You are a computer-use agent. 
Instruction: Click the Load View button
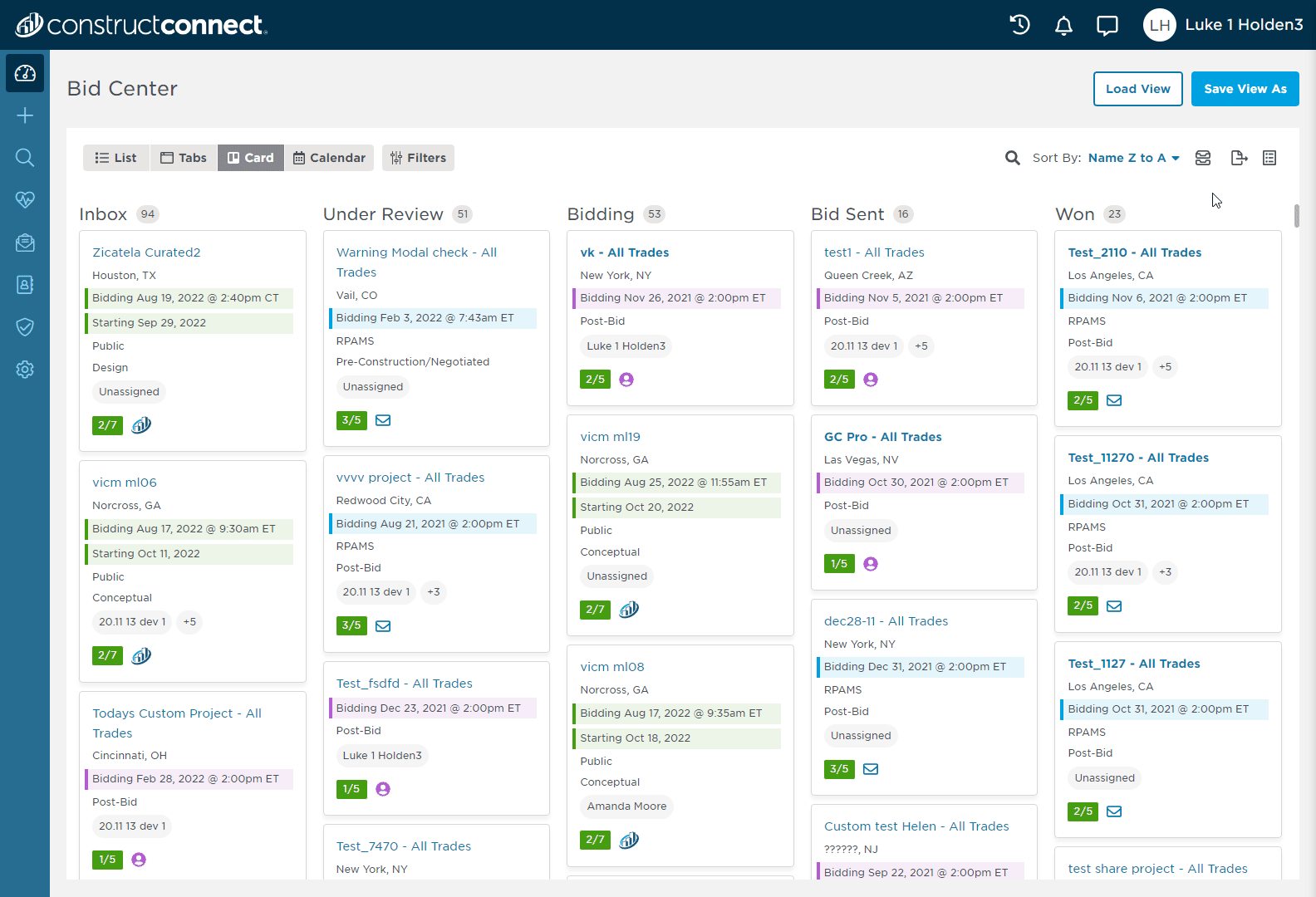click(1138, 89)
